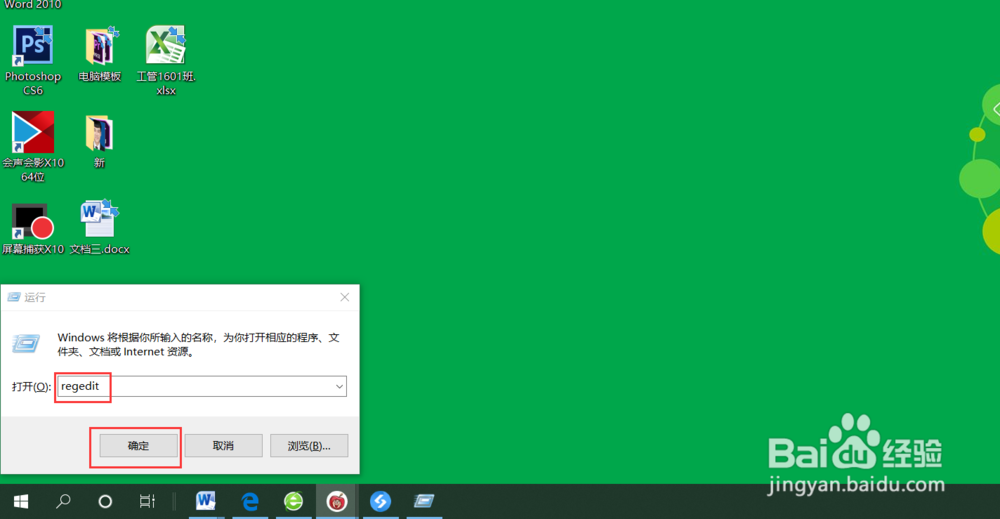Click 确定 button in Run dialog
The width and height of the screenshot is (1000, 519).
point(138,446)
